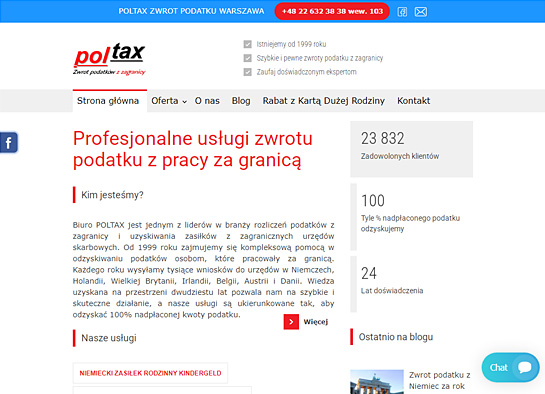Click the Poltax logo
Image resolution: width=545 pixels, height=394 pixels.
[109, 59]
